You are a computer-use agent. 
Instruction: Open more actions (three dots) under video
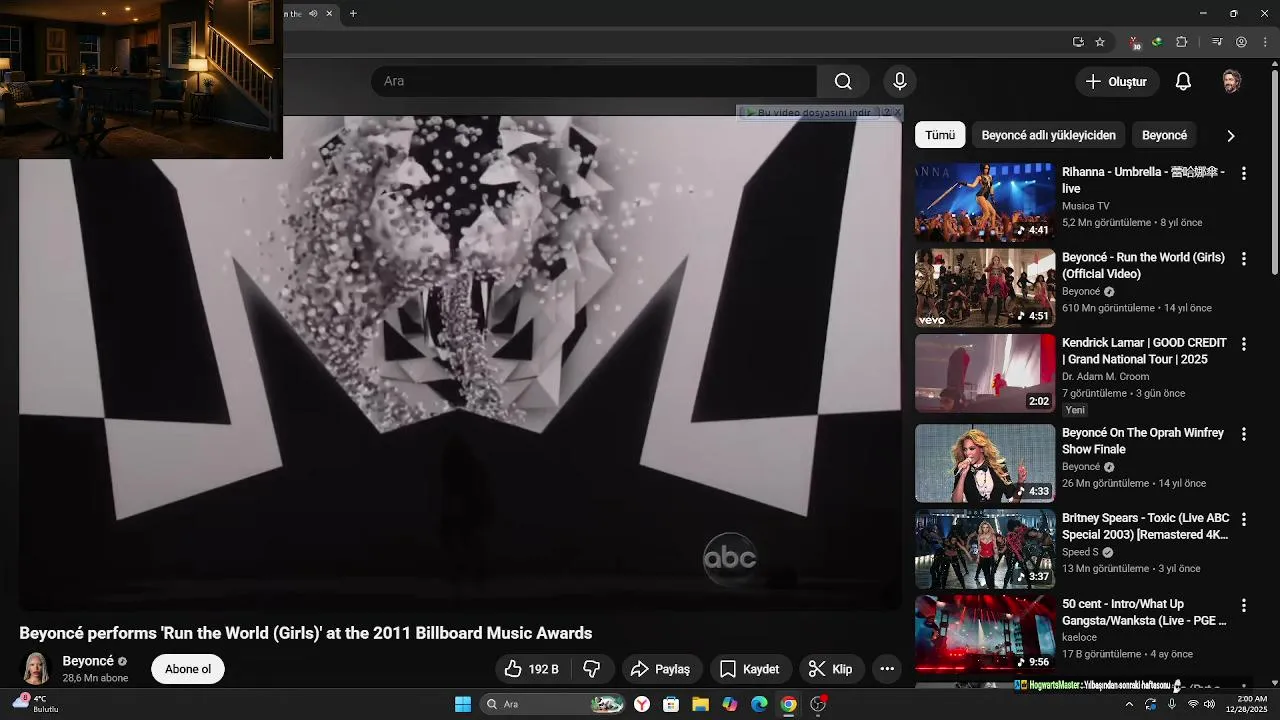[887, 669]
